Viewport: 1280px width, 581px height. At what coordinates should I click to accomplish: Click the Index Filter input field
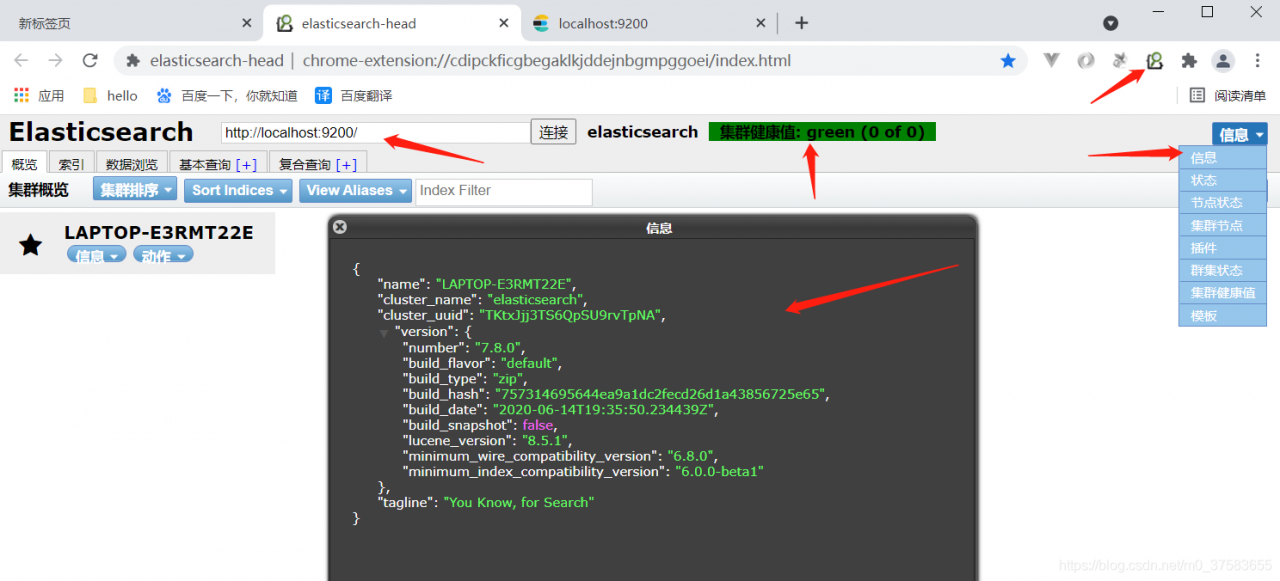(503, 191)
